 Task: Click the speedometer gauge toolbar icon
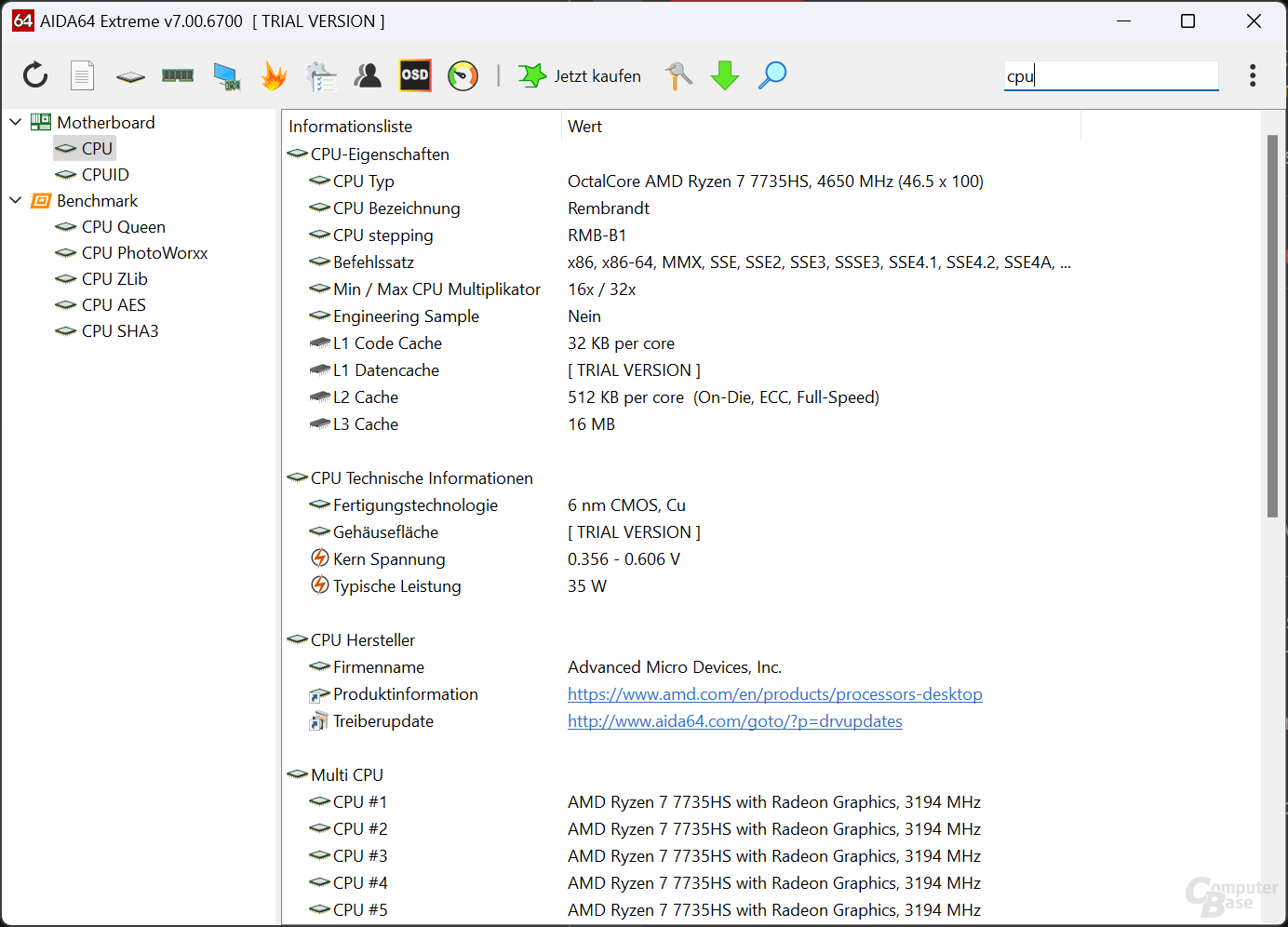click(463, 75)
